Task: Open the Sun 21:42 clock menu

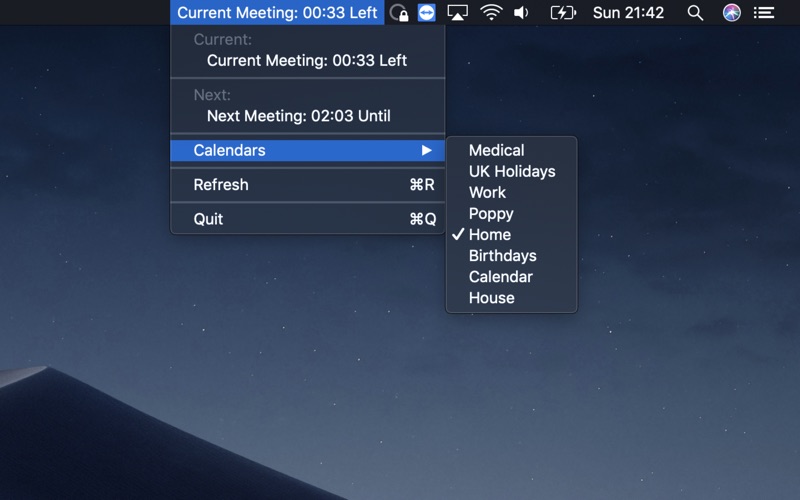Action: click(628, 12)
